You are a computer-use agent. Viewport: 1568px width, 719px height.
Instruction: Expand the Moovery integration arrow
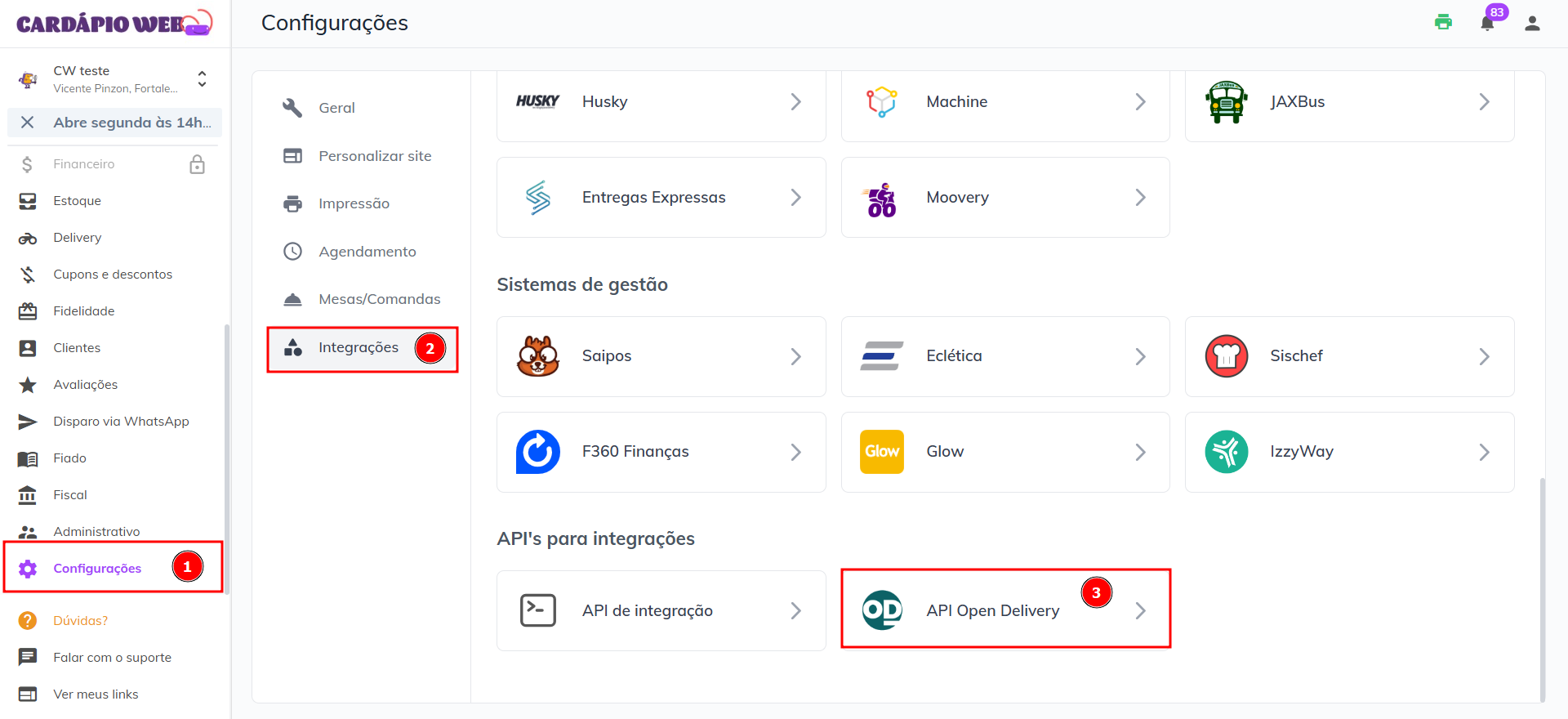[x=1140, y=198]
